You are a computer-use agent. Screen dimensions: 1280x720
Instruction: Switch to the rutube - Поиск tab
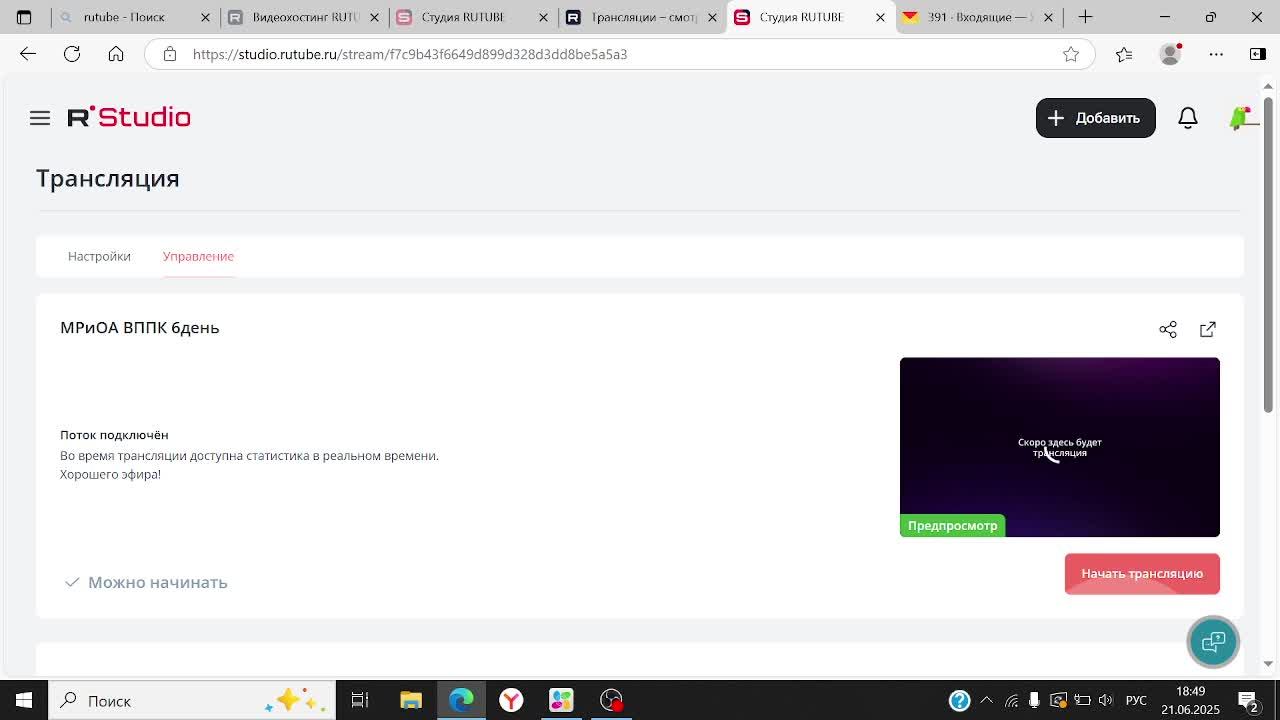pyautogui.click(x=125, y=17)
